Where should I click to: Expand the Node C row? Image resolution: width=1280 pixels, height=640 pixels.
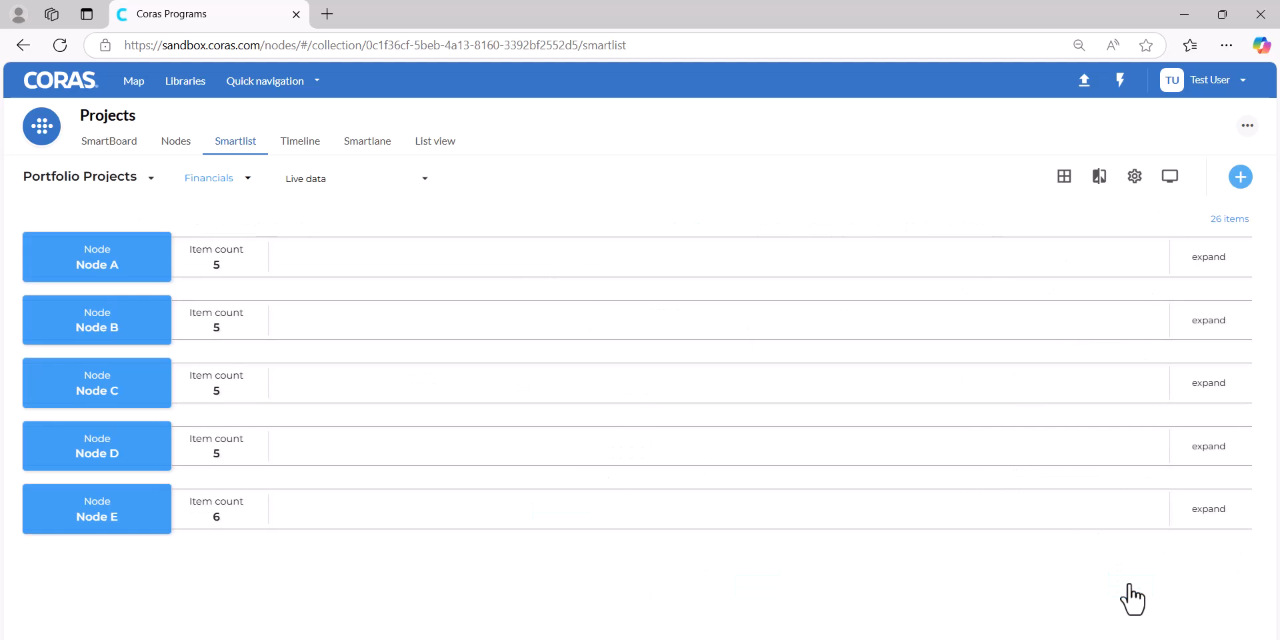pos(1208,383)
